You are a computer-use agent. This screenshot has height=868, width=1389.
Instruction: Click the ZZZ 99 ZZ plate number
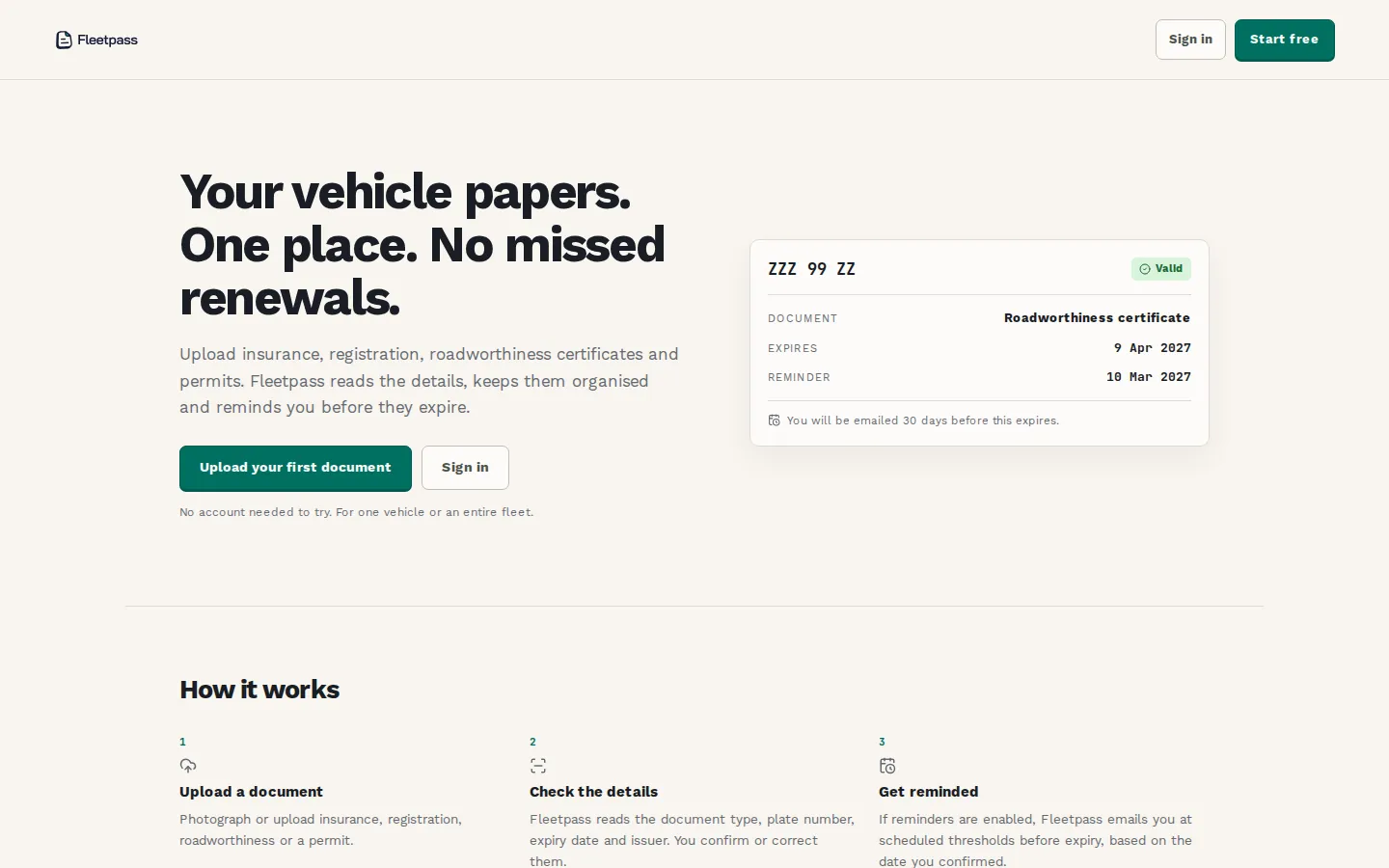pos(811,269)
